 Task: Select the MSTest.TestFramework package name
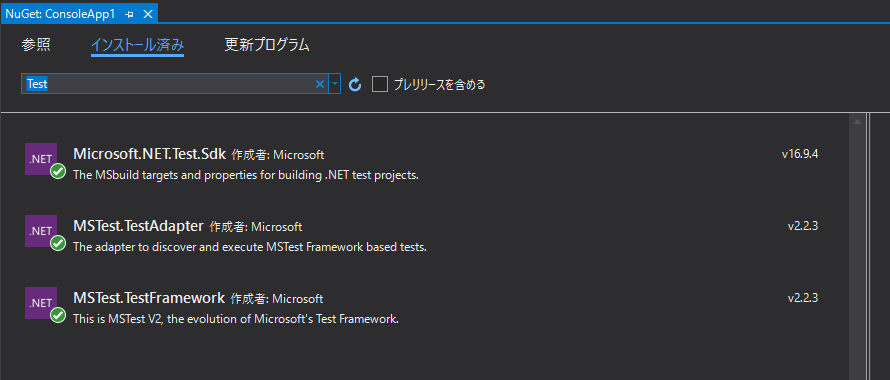point(149,298)
